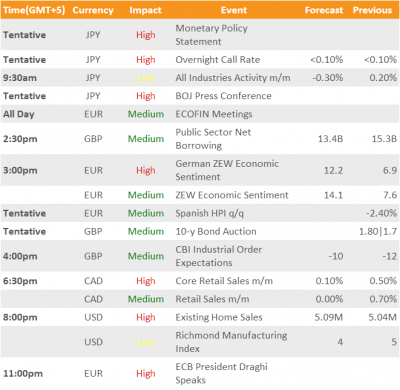Image resolution: width=400 pixels, height=390 pixels.
Task: Click the Spanish HPI q/q event
Action: point(210,213)
